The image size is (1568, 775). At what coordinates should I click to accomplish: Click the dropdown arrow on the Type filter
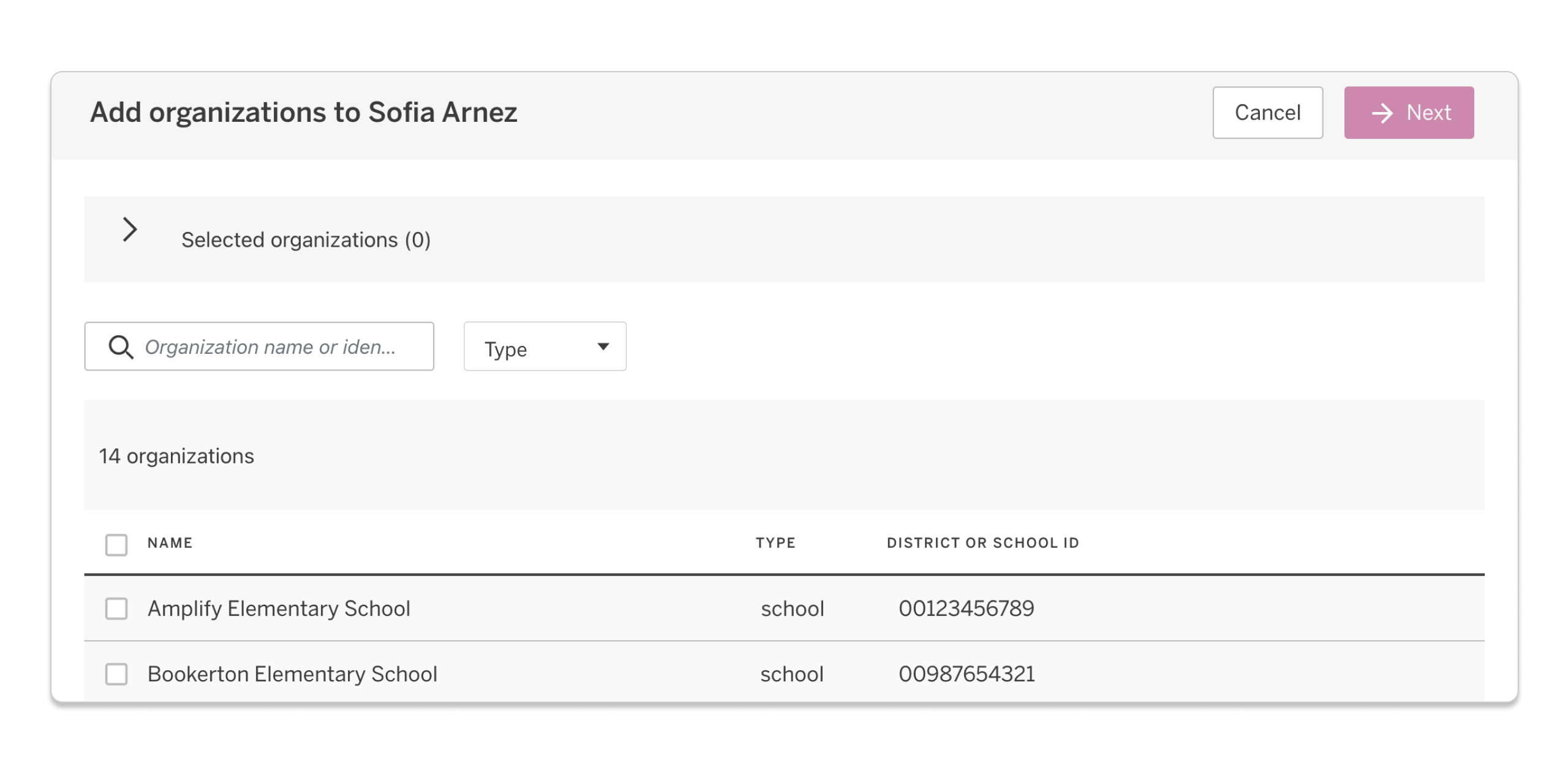pos(602,346)
